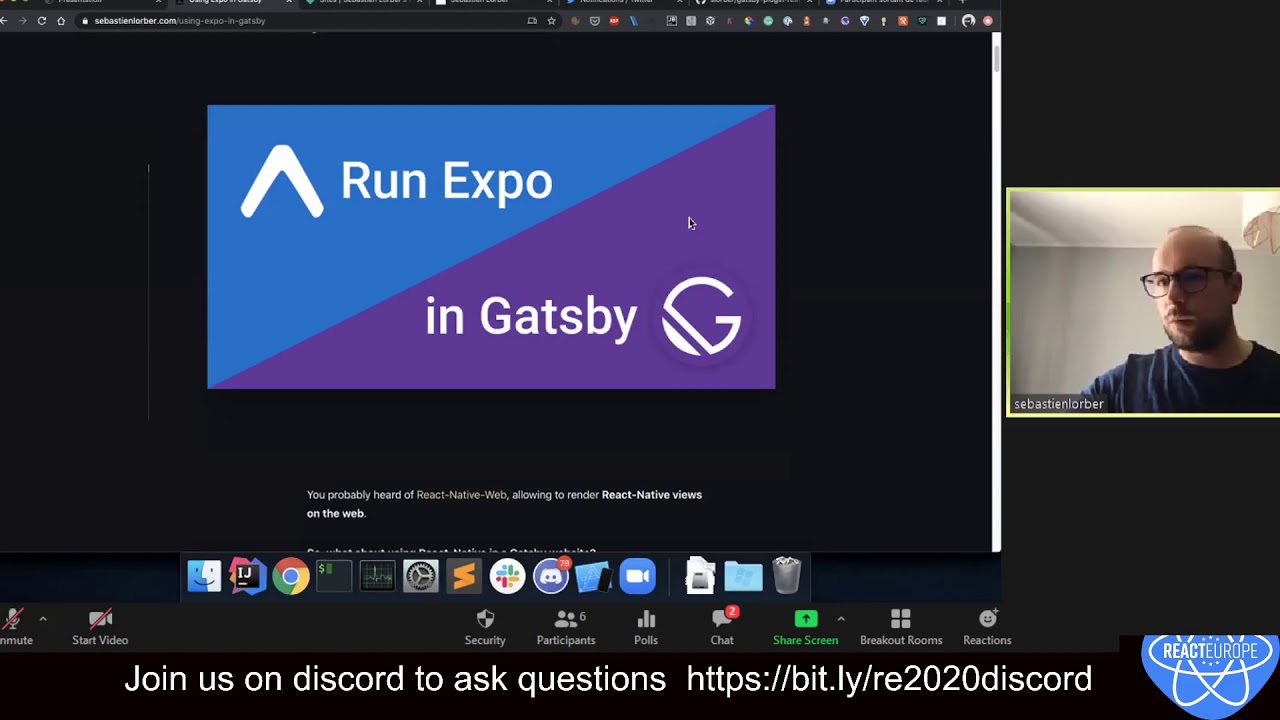Open the Trash in the dock
Screen dimensions: 1280x720
point(787,576)
